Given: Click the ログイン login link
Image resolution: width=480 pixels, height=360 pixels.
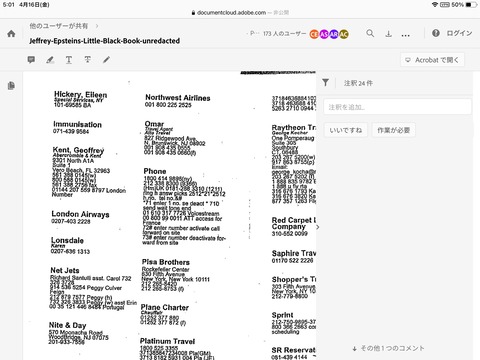Looking at the screenshot, I should pyautogui.click(x=459, y=33).
